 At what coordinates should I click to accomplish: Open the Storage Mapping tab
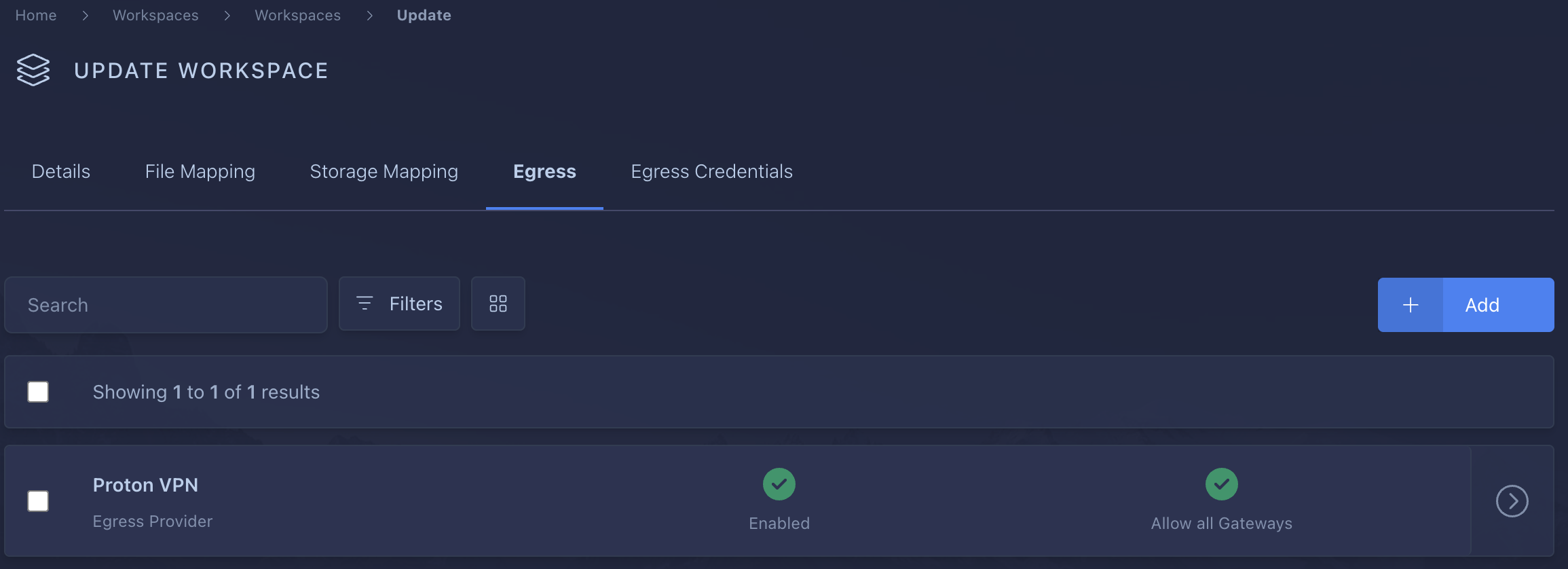point(384,171)
